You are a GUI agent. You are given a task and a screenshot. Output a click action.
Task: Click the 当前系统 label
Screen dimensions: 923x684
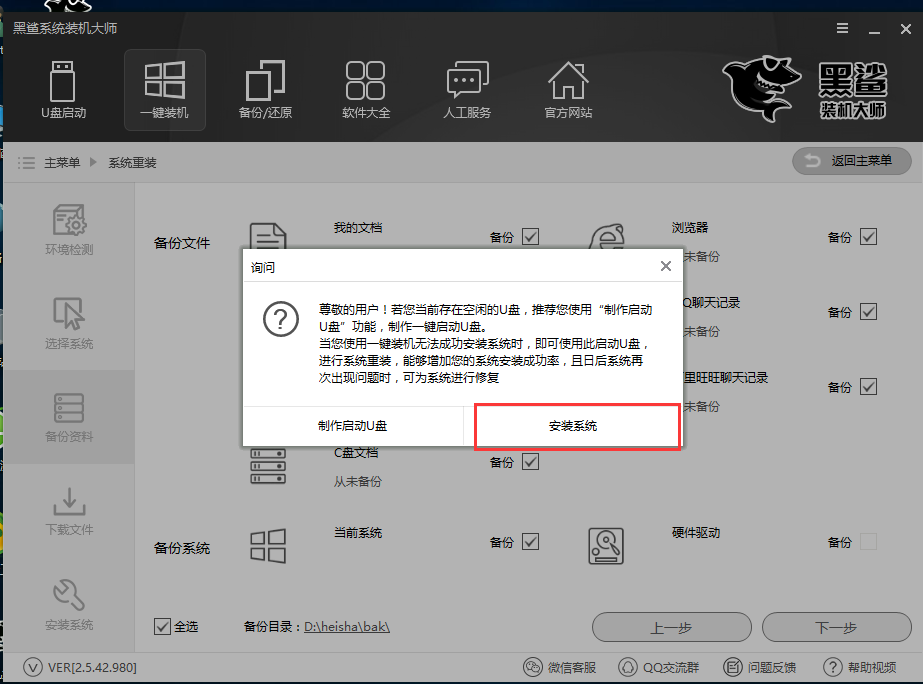[x=358, y=533]
